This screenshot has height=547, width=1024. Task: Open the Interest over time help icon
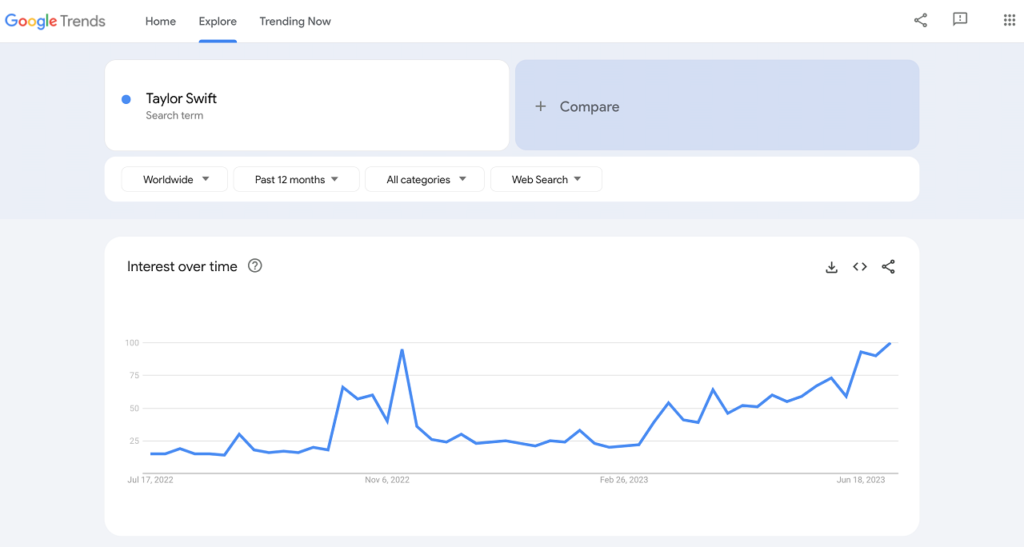pos(255,266)
